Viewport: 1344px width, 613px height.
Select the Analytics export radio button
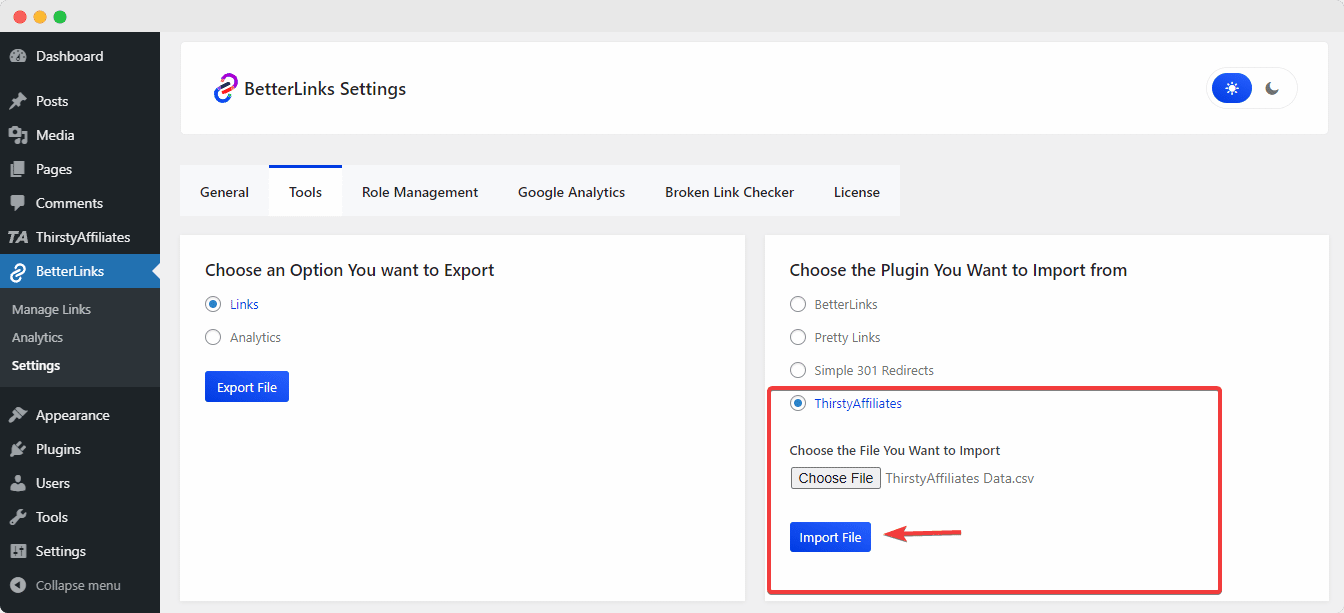point(213,337)
